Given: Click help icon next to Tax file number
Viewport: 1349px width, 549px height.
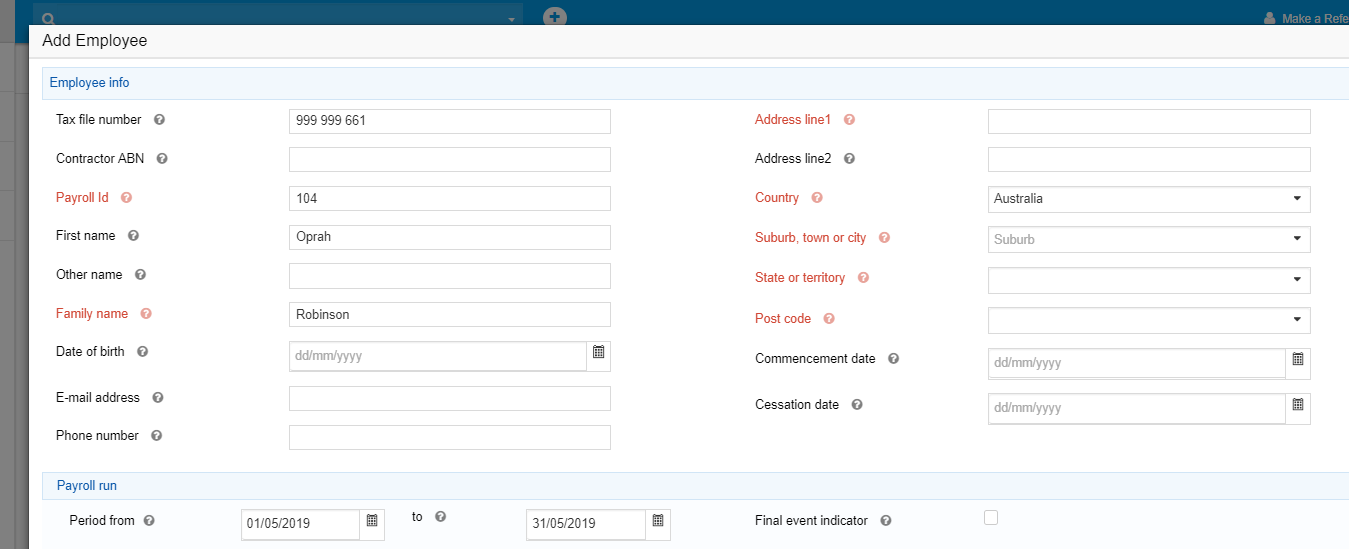Looking at the screenshot, I should [x=159, y=120].
